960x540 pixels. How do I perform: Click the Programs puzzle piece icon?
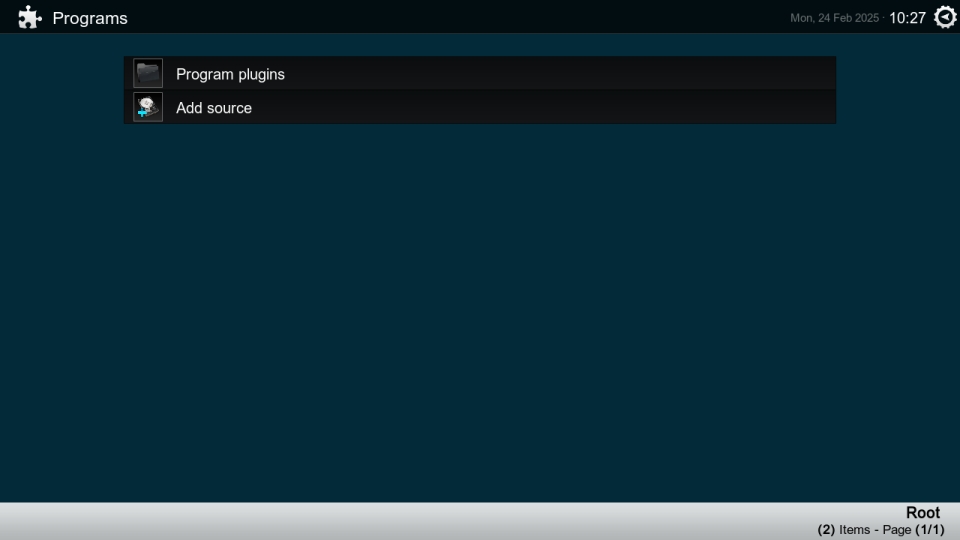pos(29,18)
